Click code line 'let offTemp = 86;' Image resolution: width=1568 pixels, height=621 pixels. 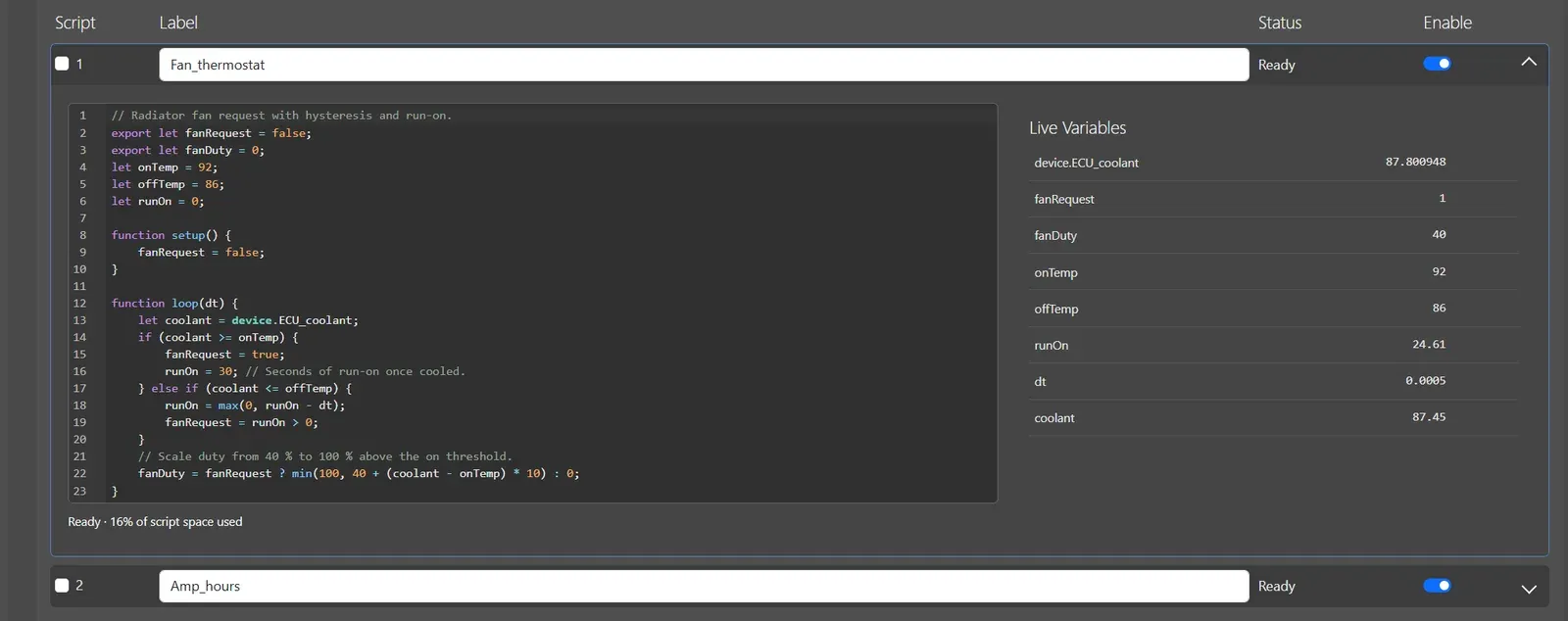[168, 184]
